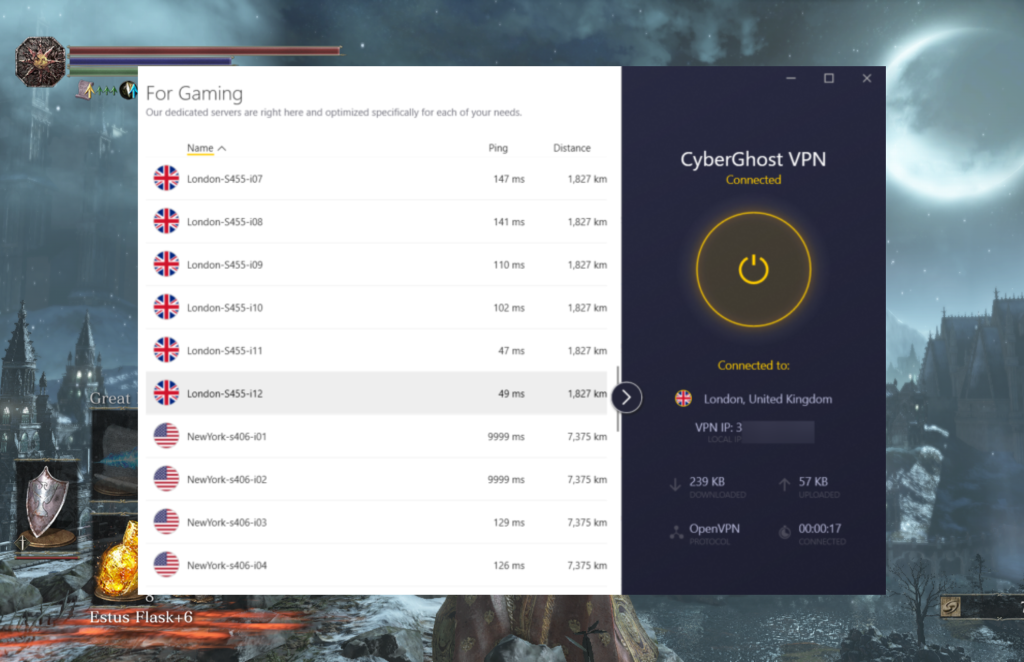Click the US flag icon beside NewYork-s406-i01
This screenshot has height=662, width=1024.
(x=166, y=435)
